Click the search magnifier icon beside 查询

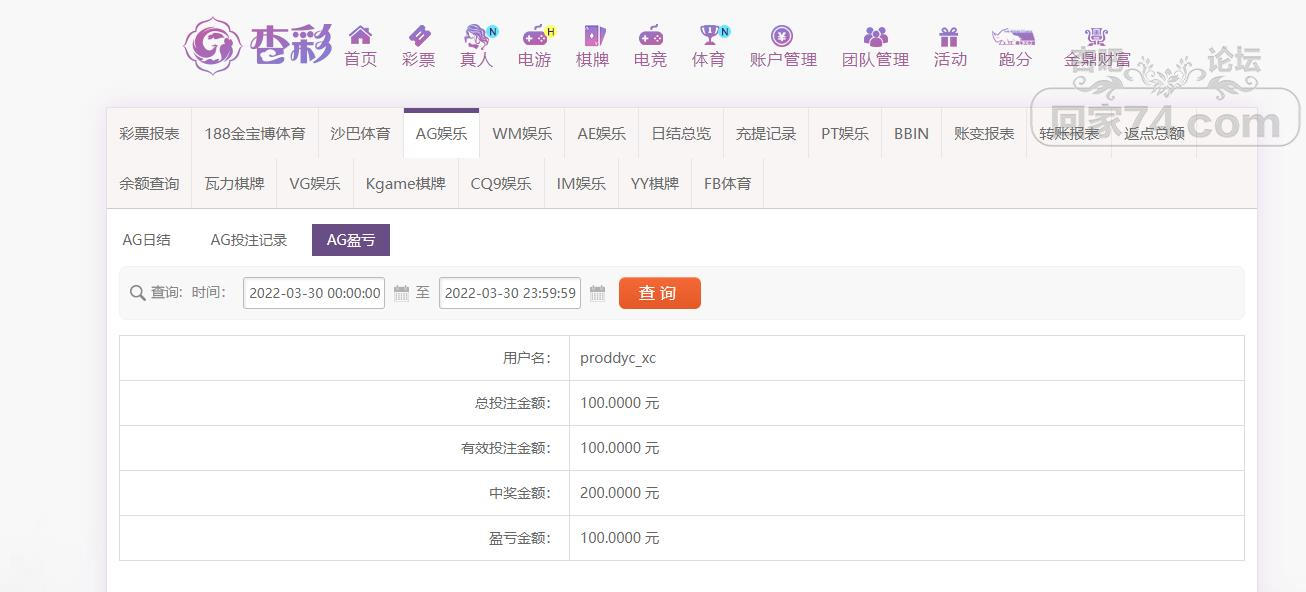[x=138, y=293]
